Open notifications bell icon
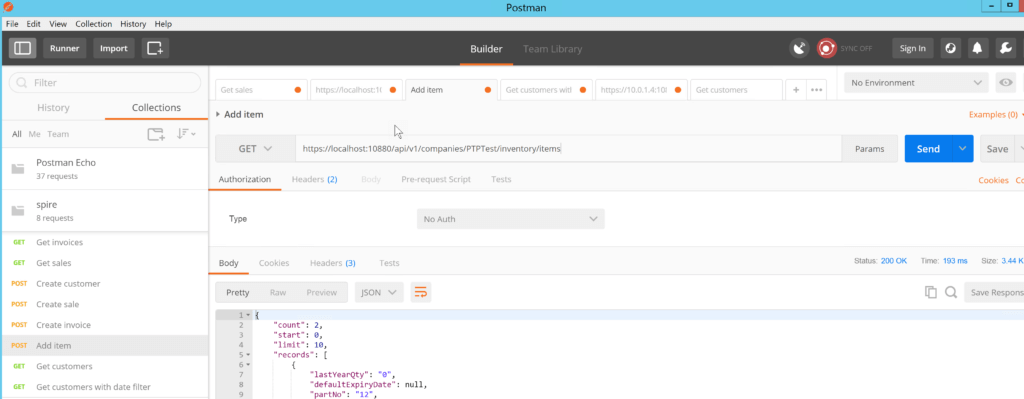Screen dimensions: 1024x399 pos(978,48)
